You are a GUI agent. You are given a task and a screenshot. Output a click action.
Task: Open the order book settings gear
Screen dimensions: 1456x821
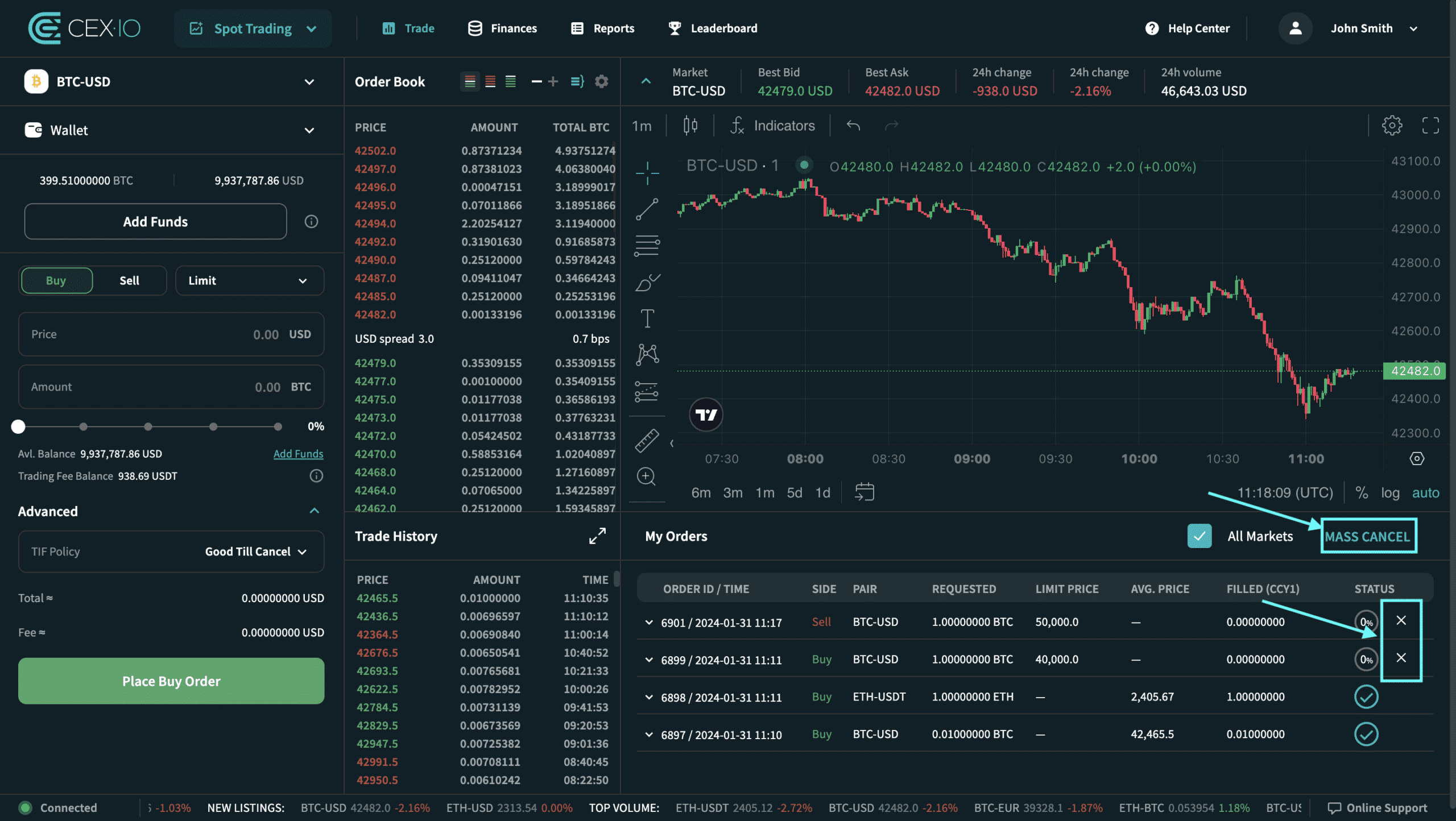coord(601,82)
